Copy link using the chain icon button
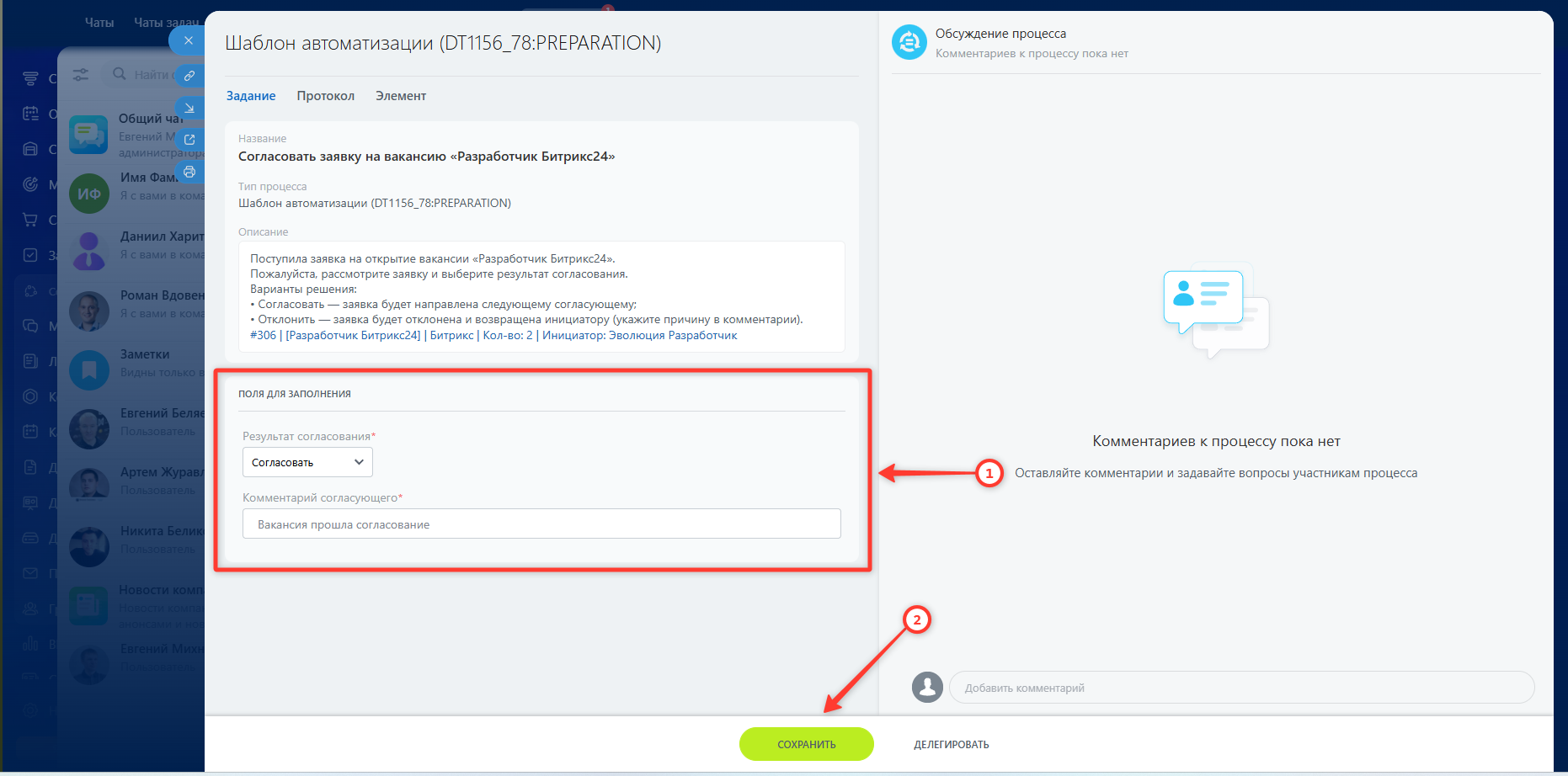The image size is (1568, 776). (189, 76)
